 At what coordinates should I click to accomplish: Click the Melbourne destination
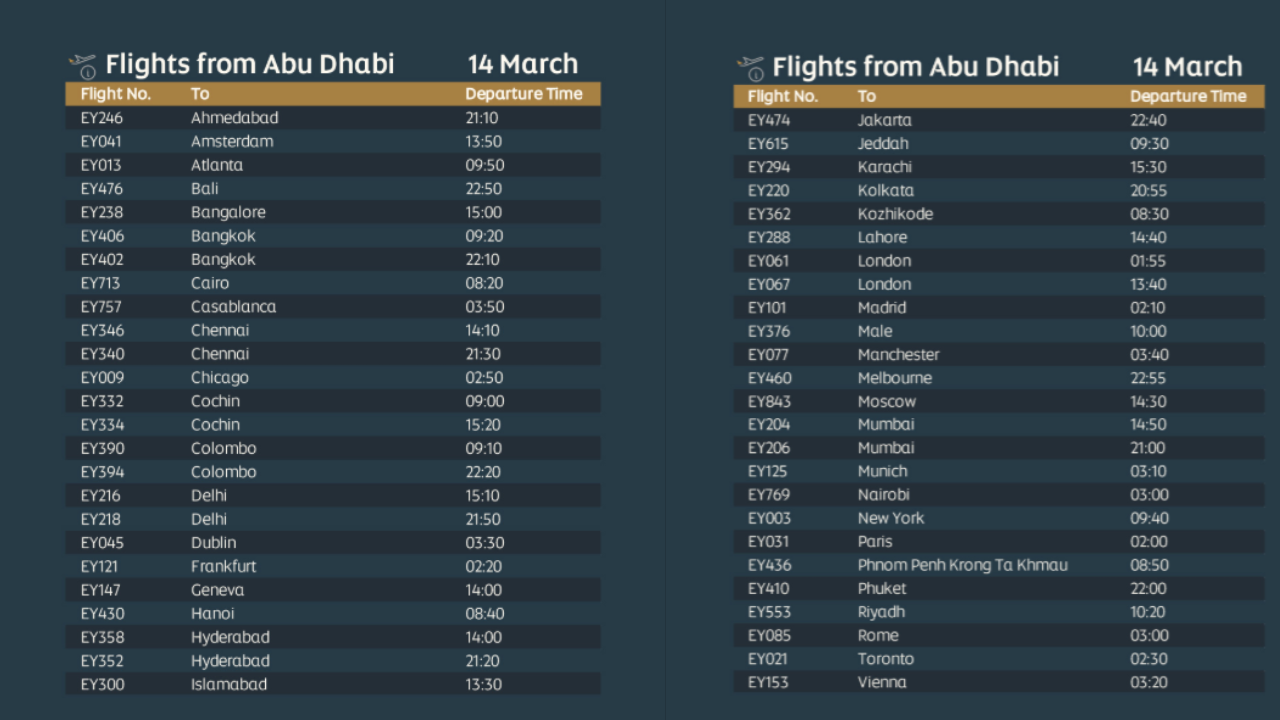(x=895, y=378)
